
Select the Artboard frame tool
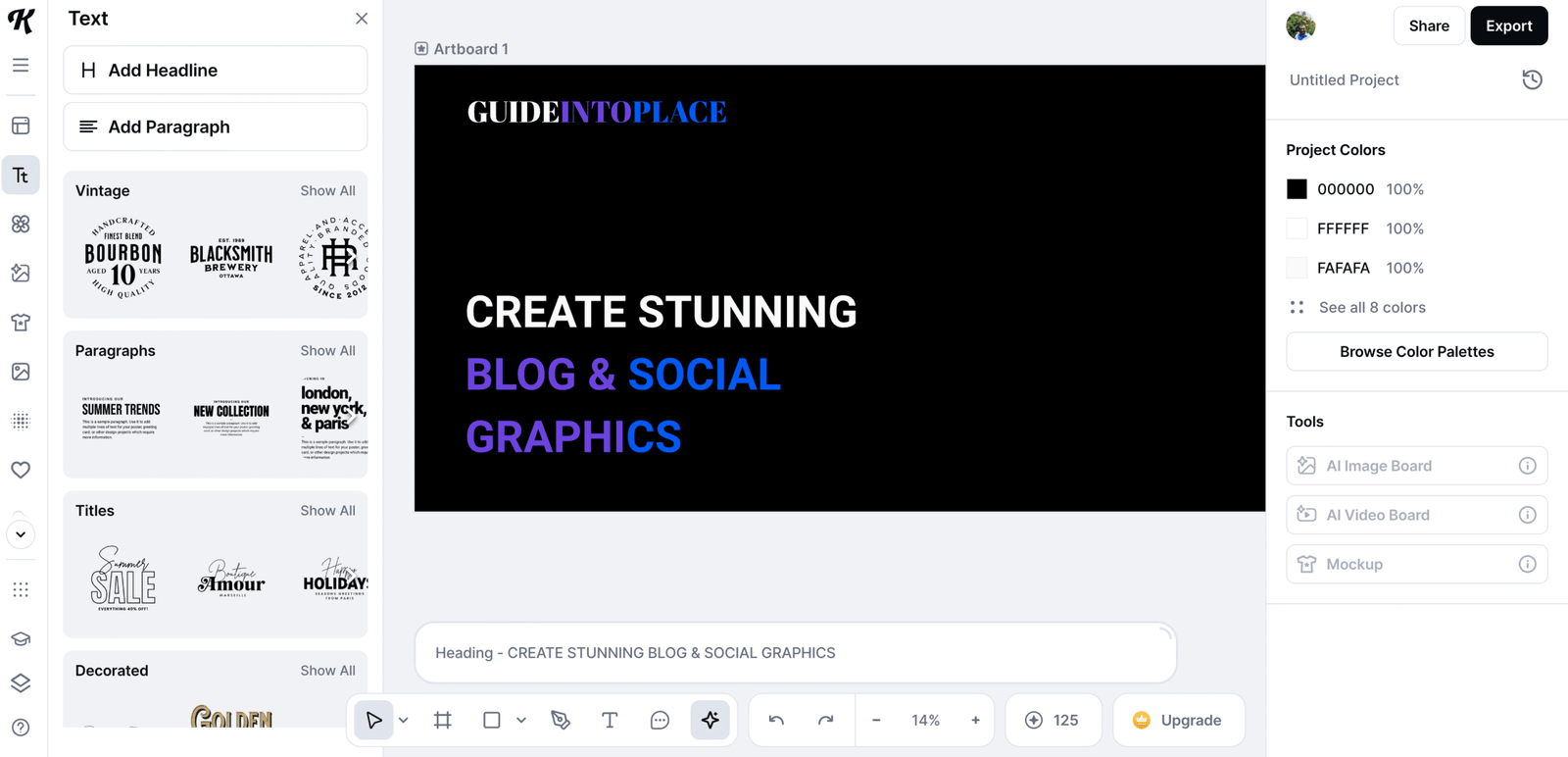[x=443, y=720]
